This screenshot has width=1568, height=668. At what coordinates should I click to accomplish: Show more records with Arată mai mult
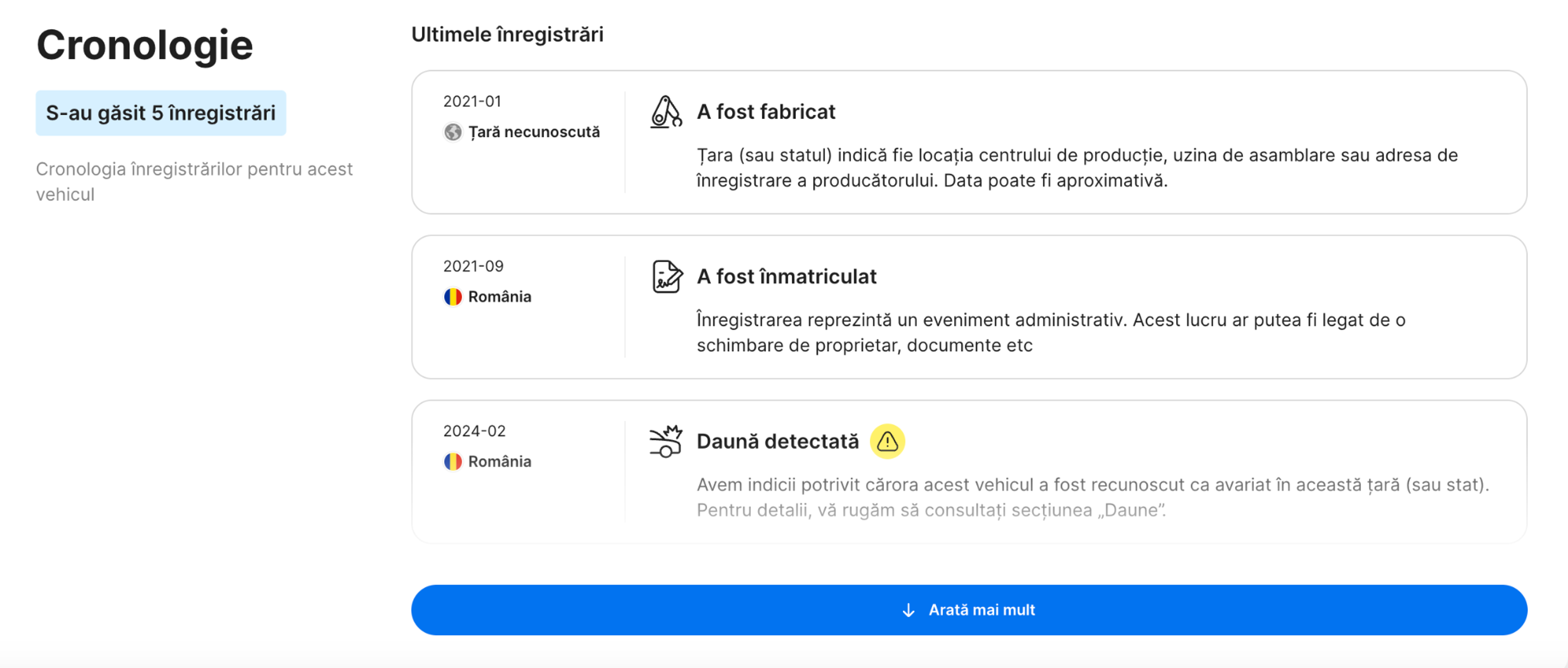(x=969, y=610)
